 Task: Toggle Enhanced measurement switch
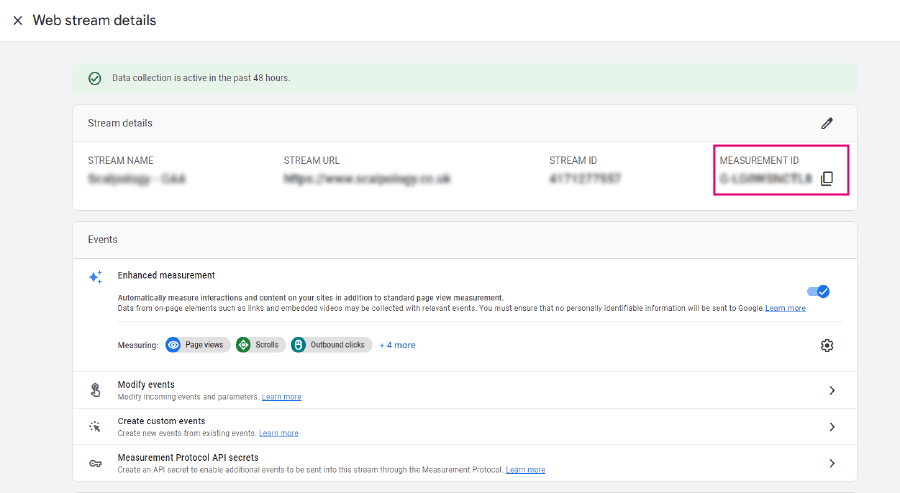[818, 292]
